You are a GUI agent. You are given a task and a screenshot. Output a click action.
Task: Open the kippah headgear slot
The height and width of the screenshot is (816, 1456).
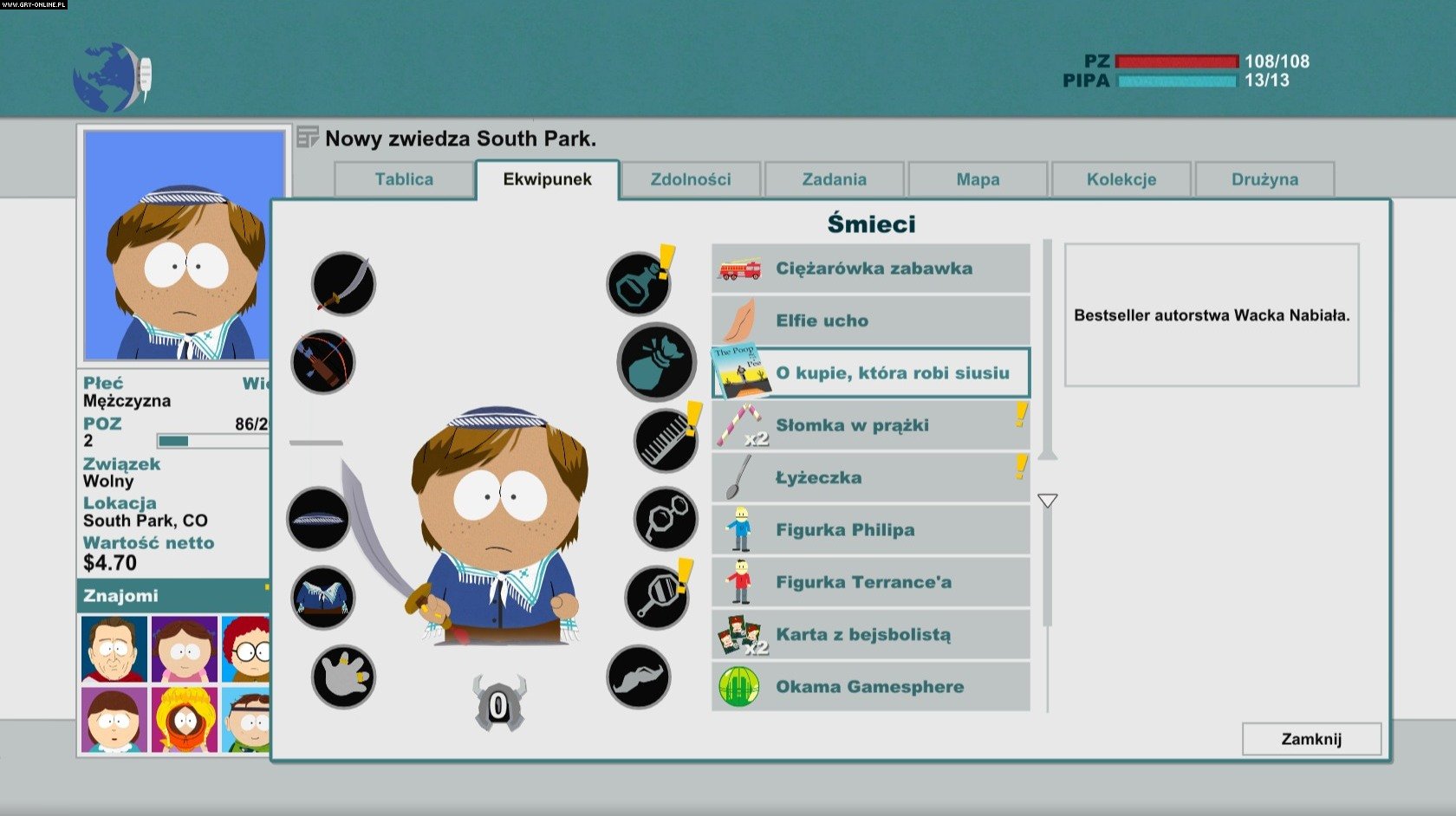[319, 519]
